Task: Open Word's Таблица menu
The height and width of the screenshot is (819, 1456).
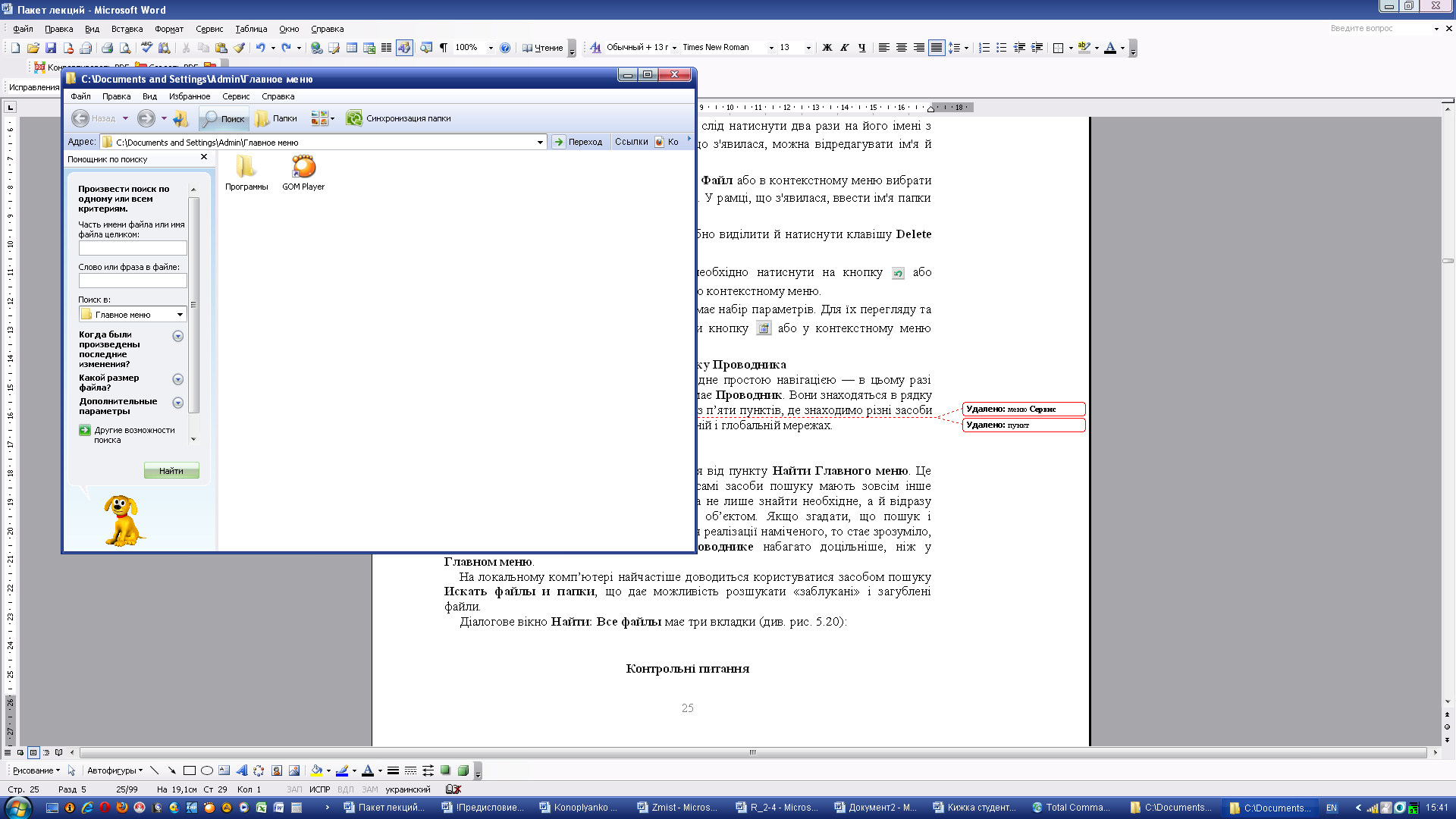Action: click(x=251, y=29)
